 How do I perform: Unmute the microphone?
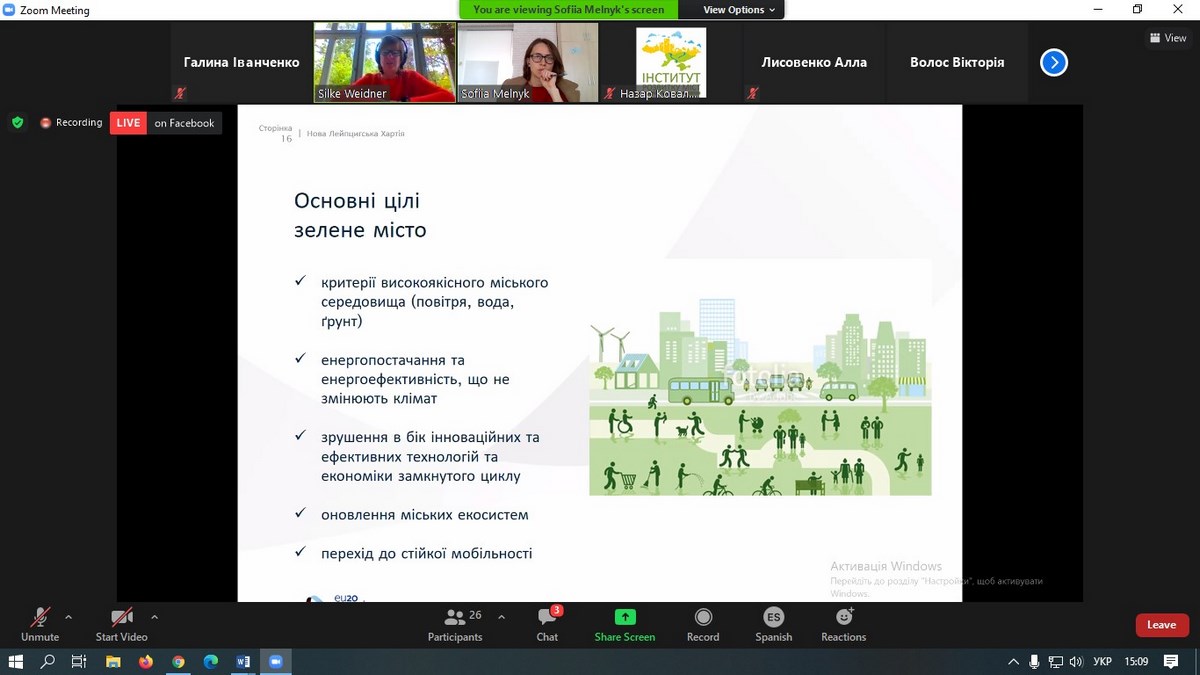40,624
